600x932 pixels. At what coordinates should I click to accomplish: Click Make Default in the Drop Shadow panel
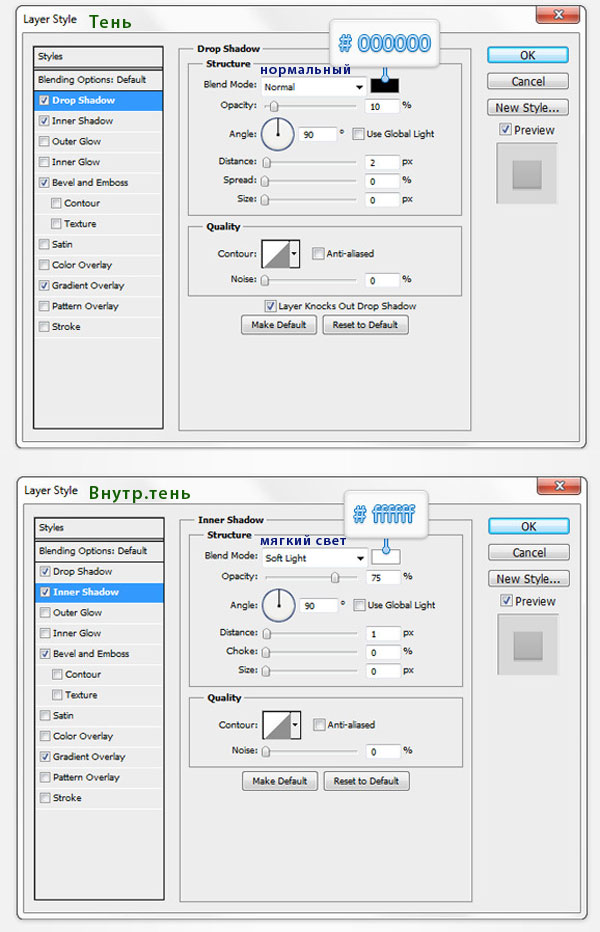pos(279,325)
